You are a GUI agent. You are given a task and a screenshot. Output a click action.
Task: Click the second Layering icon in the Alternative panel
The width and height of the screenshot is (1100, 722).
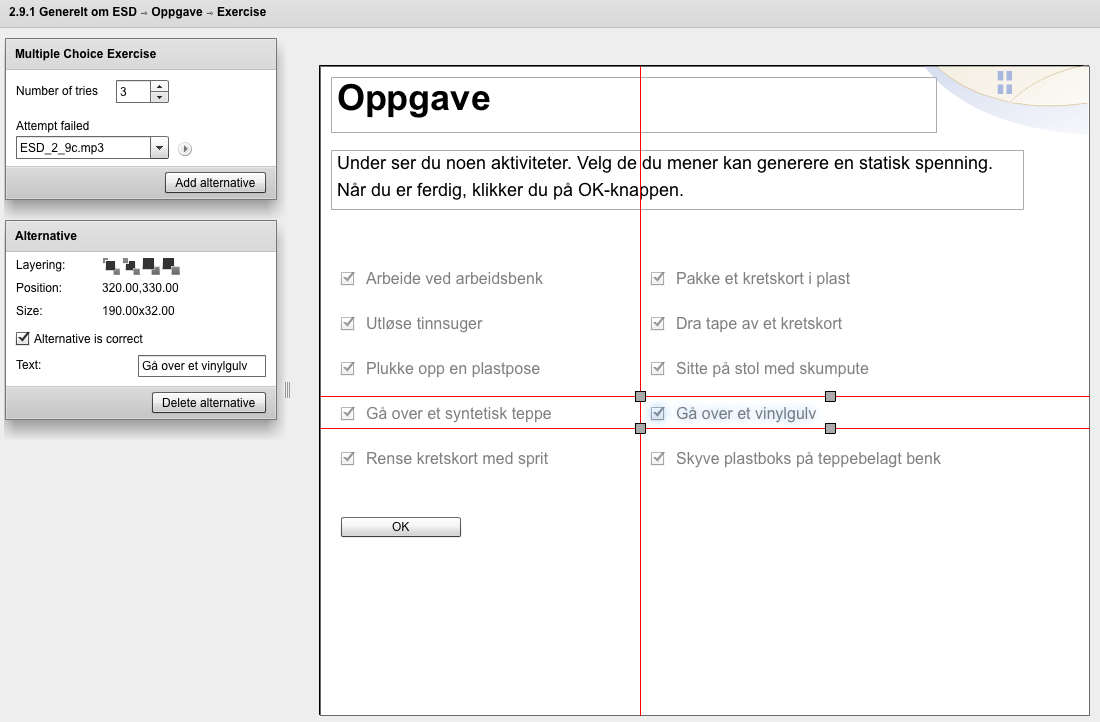[131, 266]
